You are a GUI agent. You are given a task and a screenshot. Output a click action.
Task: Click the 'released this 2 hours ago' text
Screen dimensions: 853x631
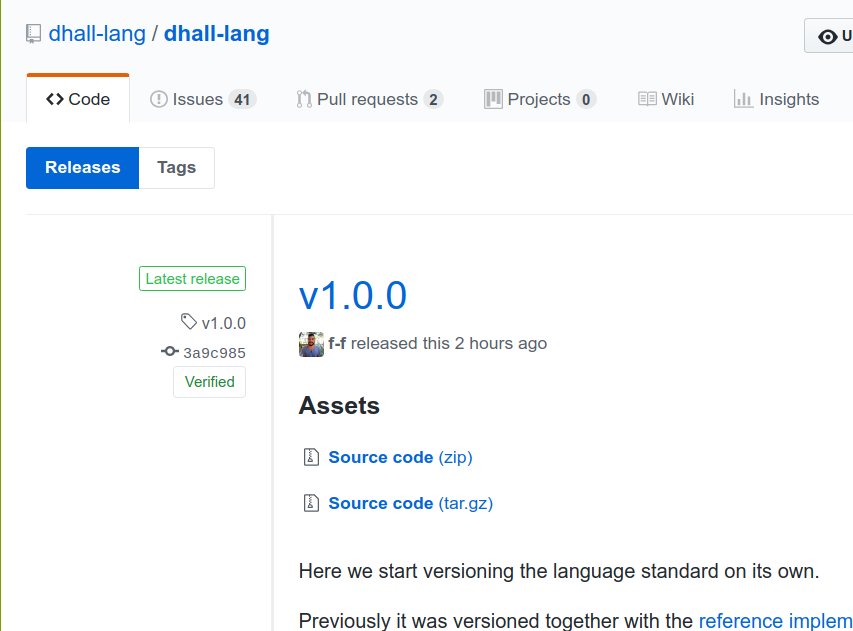click(x=449, y=343)
